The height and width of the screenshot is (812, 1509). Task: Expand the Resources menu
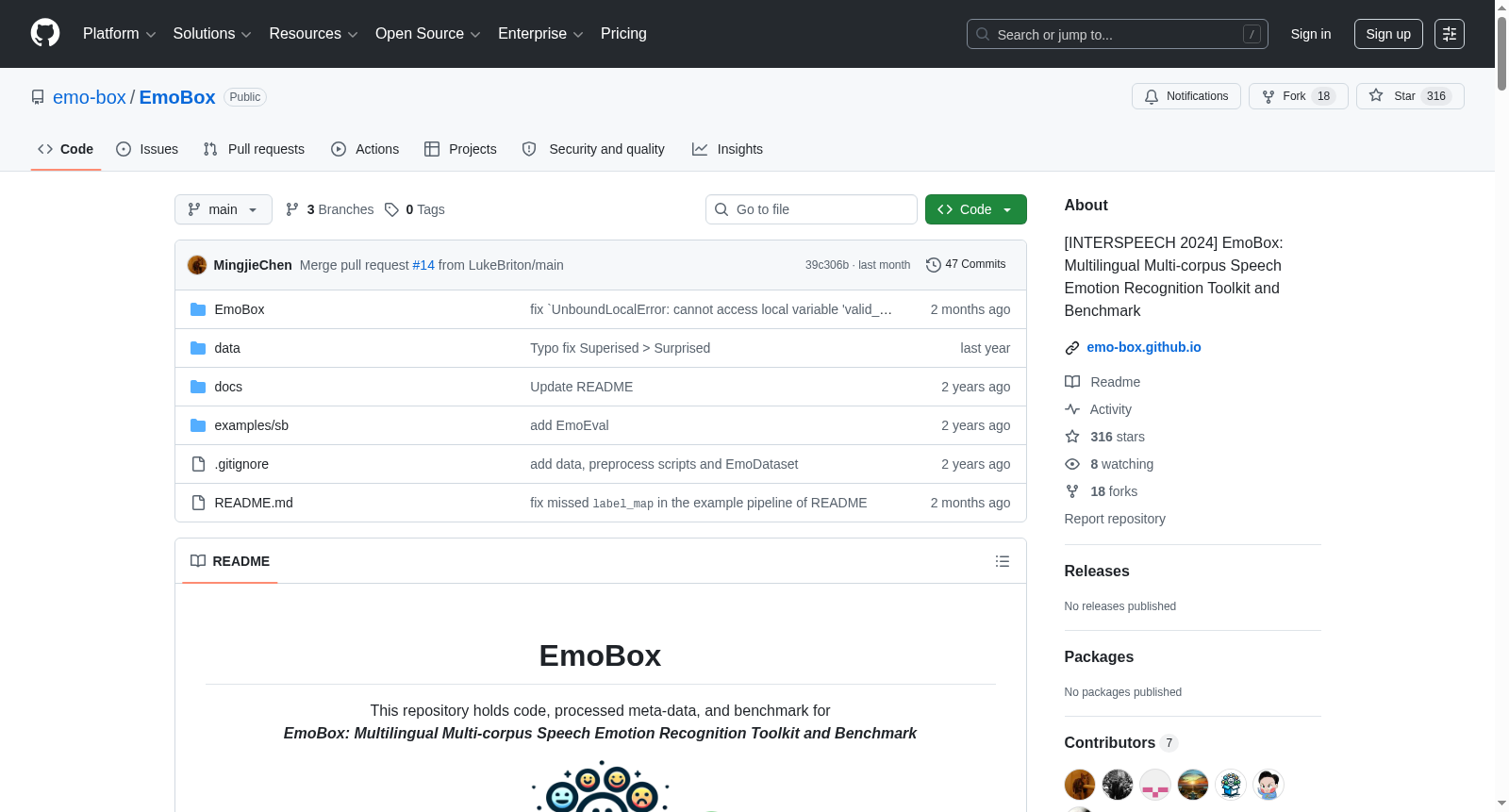click(313, 34)
